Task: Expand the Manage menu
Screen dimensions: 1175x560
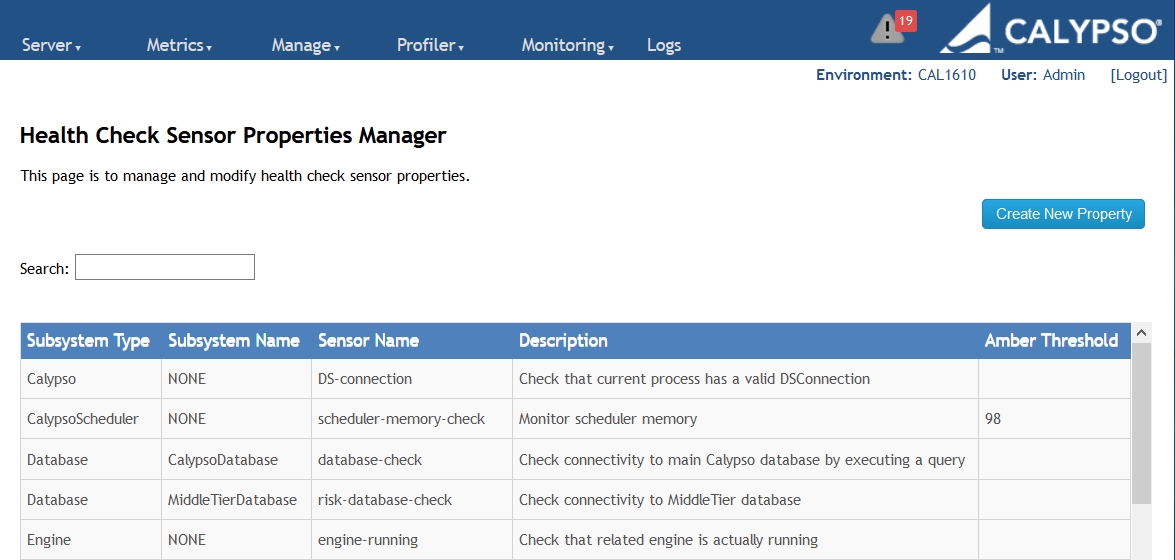Action: tap(306, 45)
